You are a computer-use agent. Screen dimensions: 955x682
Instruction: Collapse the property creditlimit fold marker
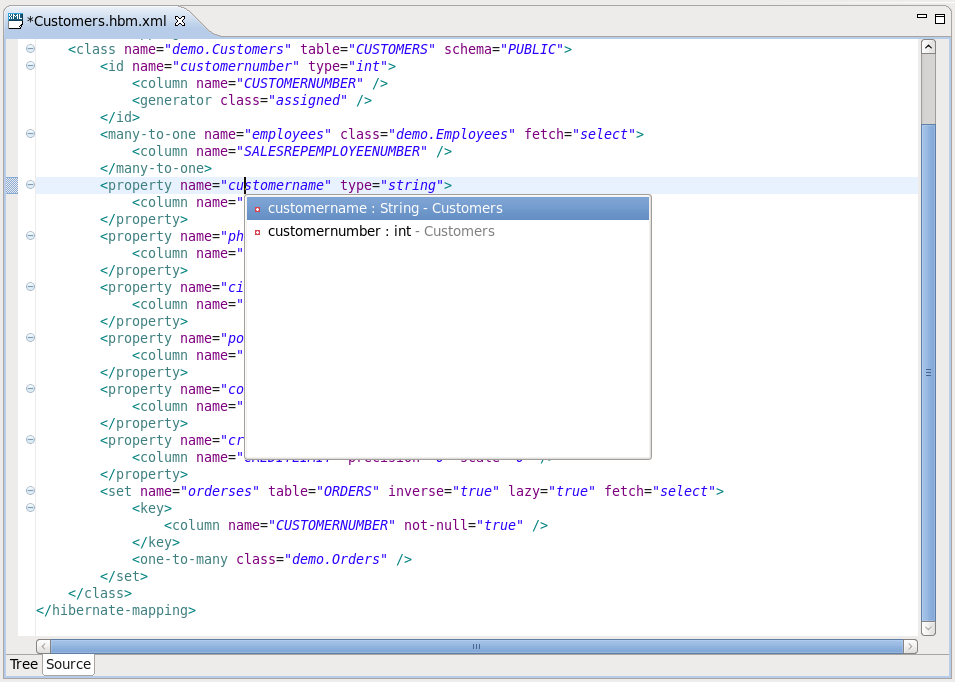[29, 440]
